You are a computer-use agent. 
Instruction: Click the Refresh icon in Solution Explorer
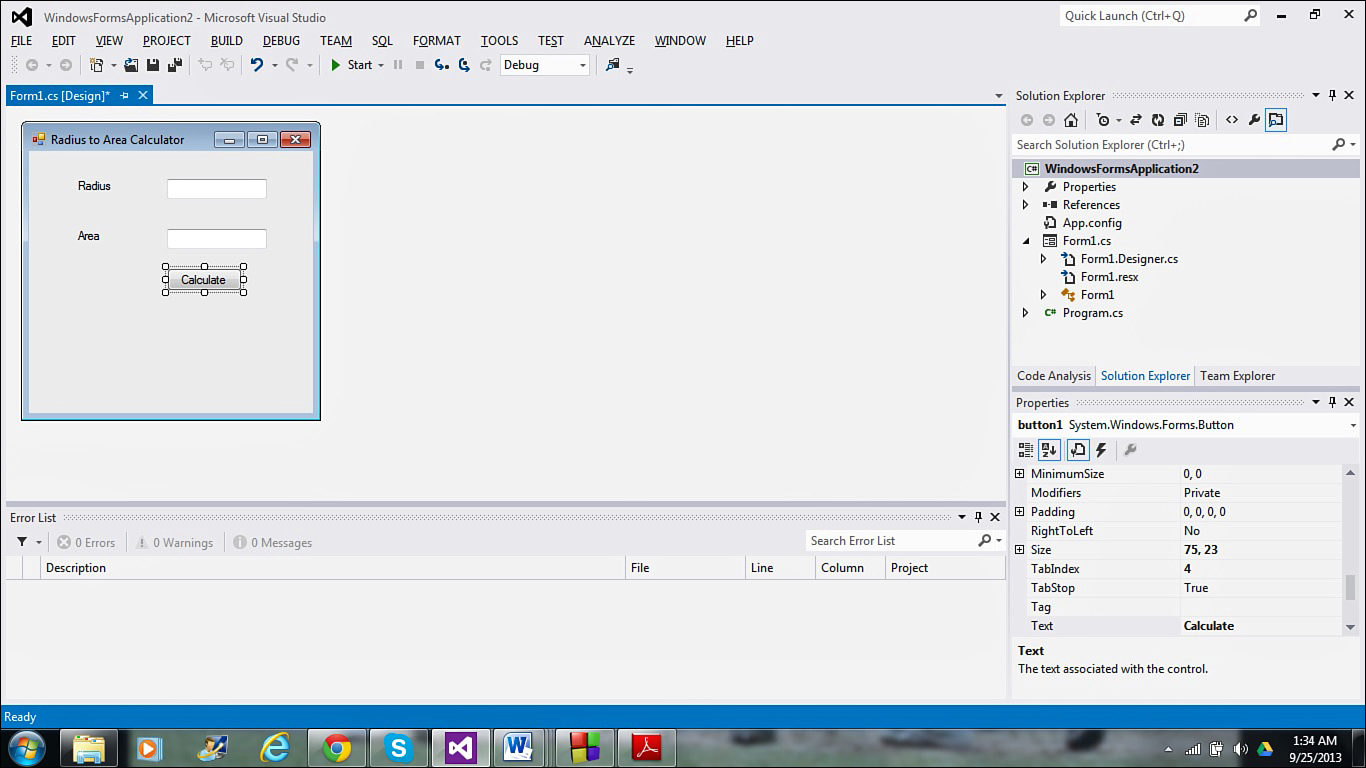click(x=1158, y=120)
